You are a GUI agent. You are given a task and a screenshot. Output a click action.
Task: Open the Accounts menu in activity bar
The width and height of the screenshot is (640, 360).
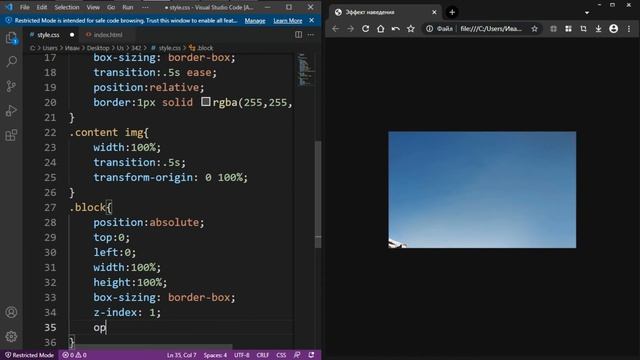pos(11,312)
